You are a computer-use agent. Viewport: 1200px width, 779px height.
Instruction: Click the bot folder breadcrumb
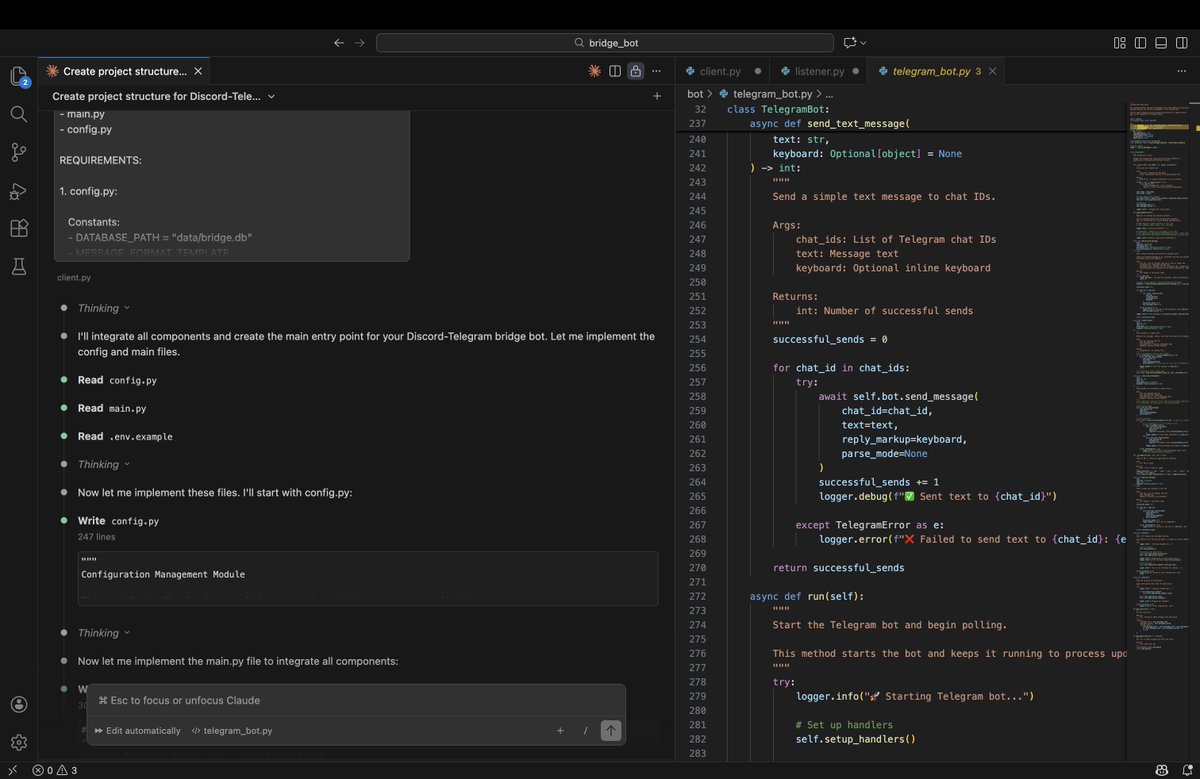695,93
